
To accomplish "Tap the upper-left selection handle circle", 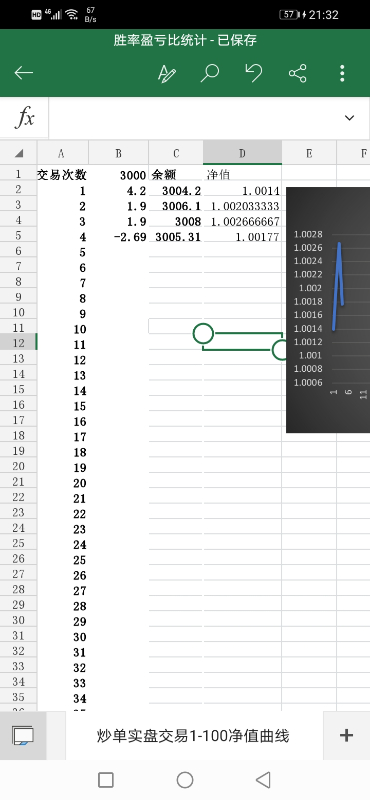I will [203, 333].
